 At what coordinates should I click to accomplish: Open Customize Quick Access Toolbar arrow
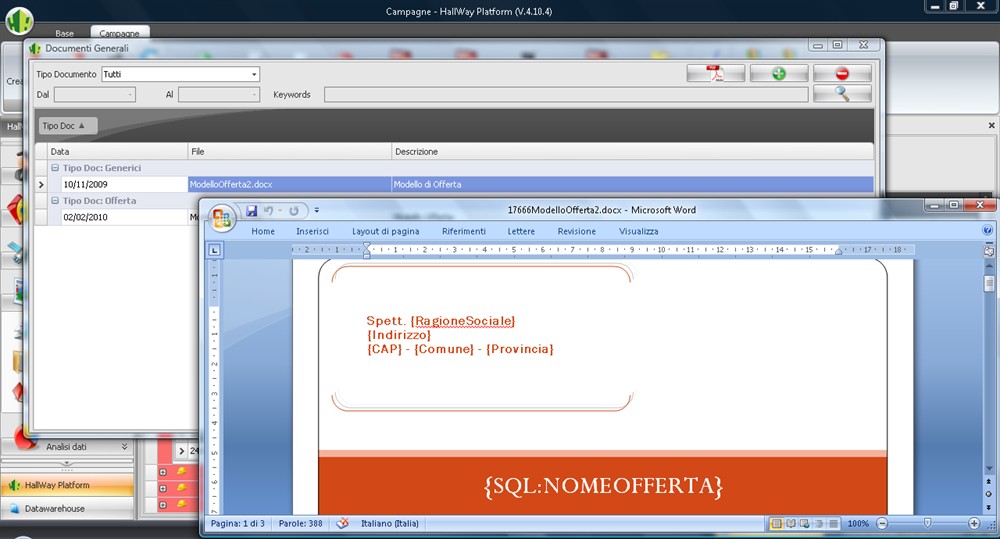[x=317, y=210]
